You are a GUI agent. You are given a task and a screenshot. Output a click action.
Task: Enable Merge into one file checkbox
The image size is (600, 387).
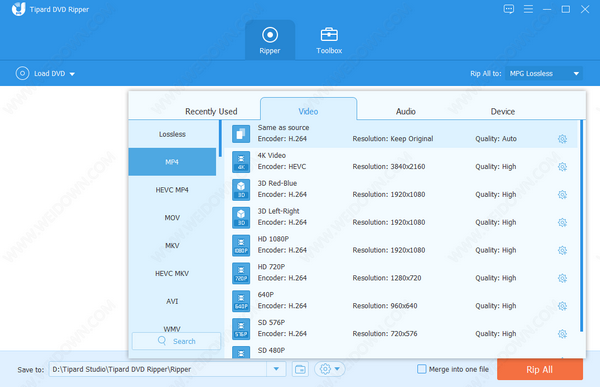pos(421,369)
